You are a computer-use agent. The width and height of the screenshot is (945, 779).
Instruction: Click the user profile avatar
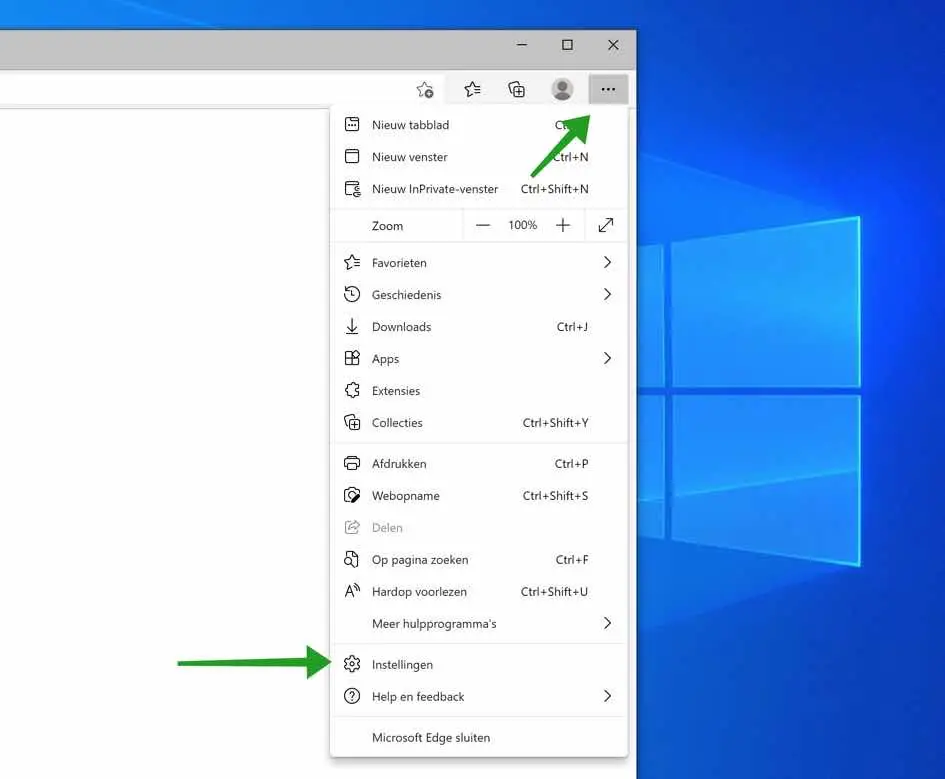[562, 90]
